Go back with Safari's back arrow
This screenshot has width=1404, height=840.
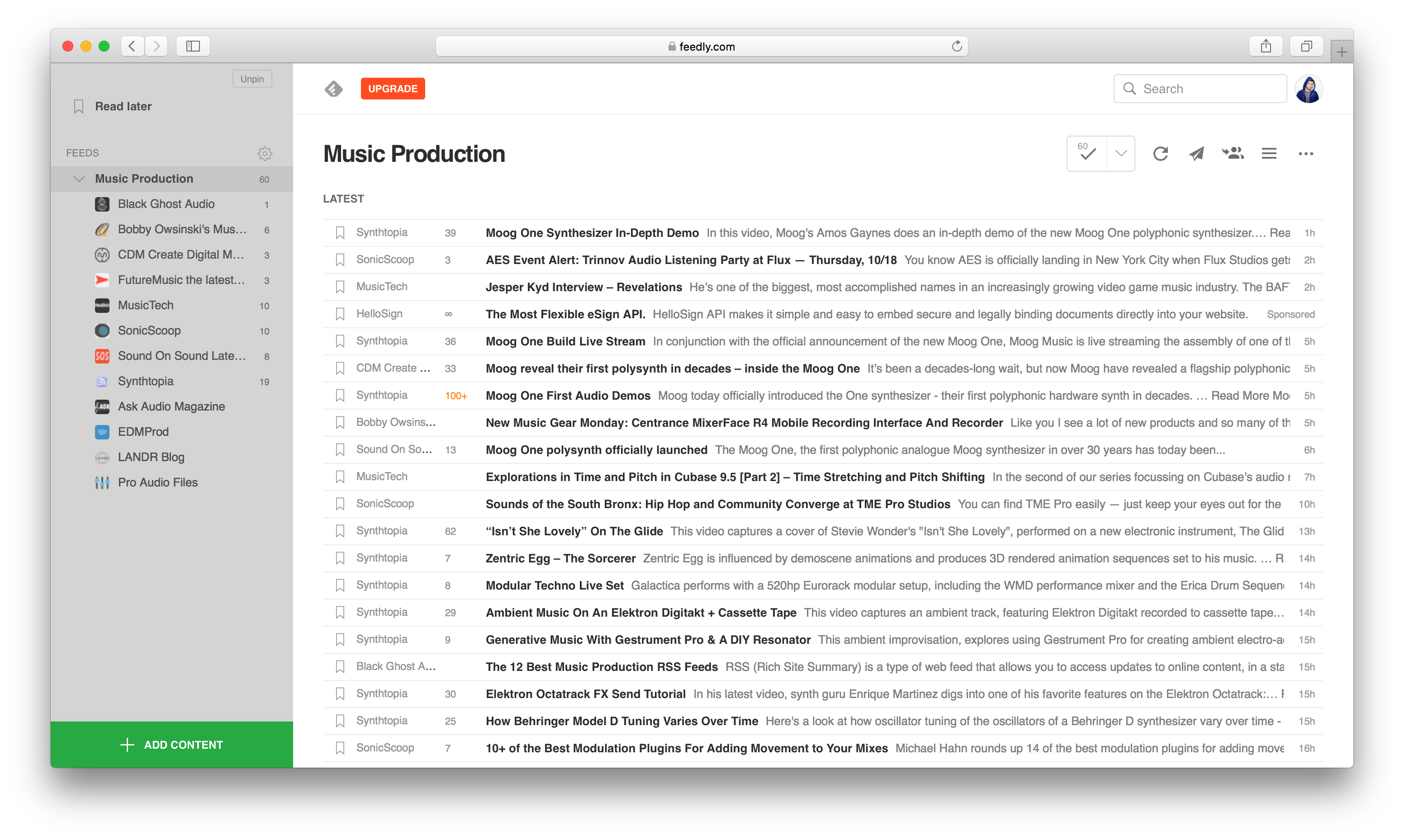(x=132, y=46)
